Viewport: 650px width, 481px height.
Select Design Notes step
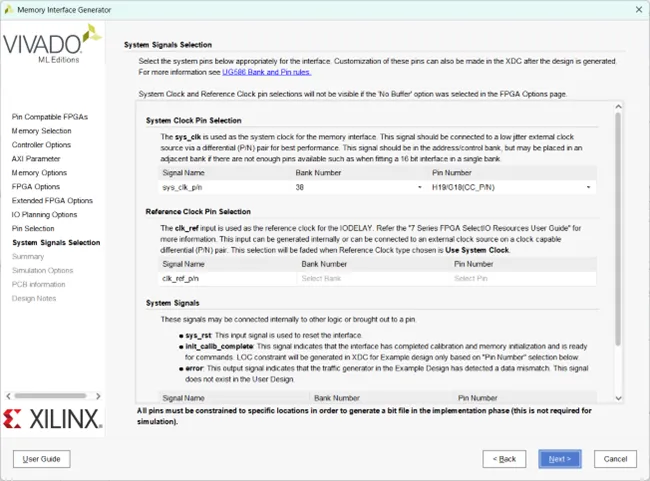coord(34,299)
